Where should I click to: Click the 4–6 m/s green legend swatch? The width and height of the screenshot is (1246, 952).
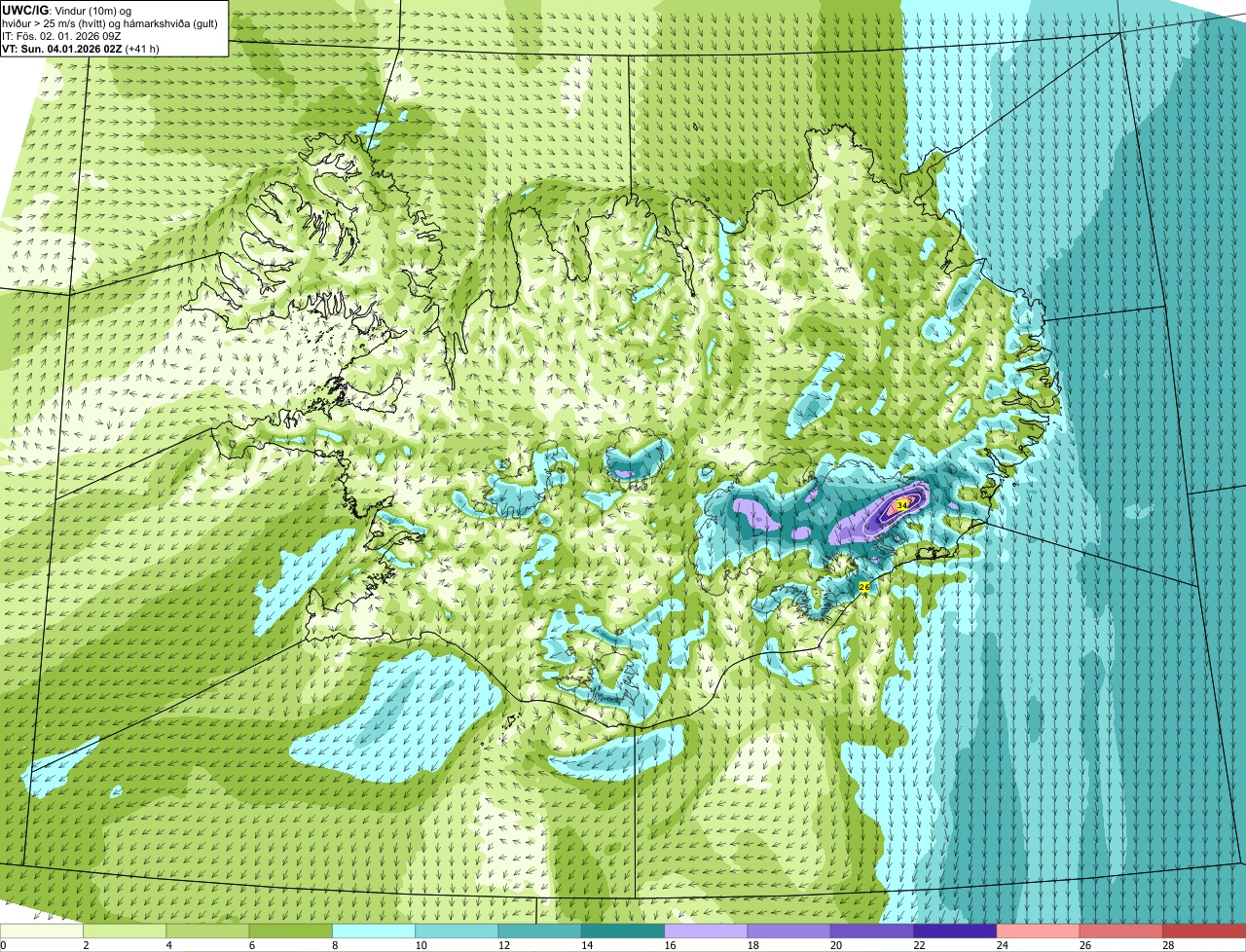point(207,931)
